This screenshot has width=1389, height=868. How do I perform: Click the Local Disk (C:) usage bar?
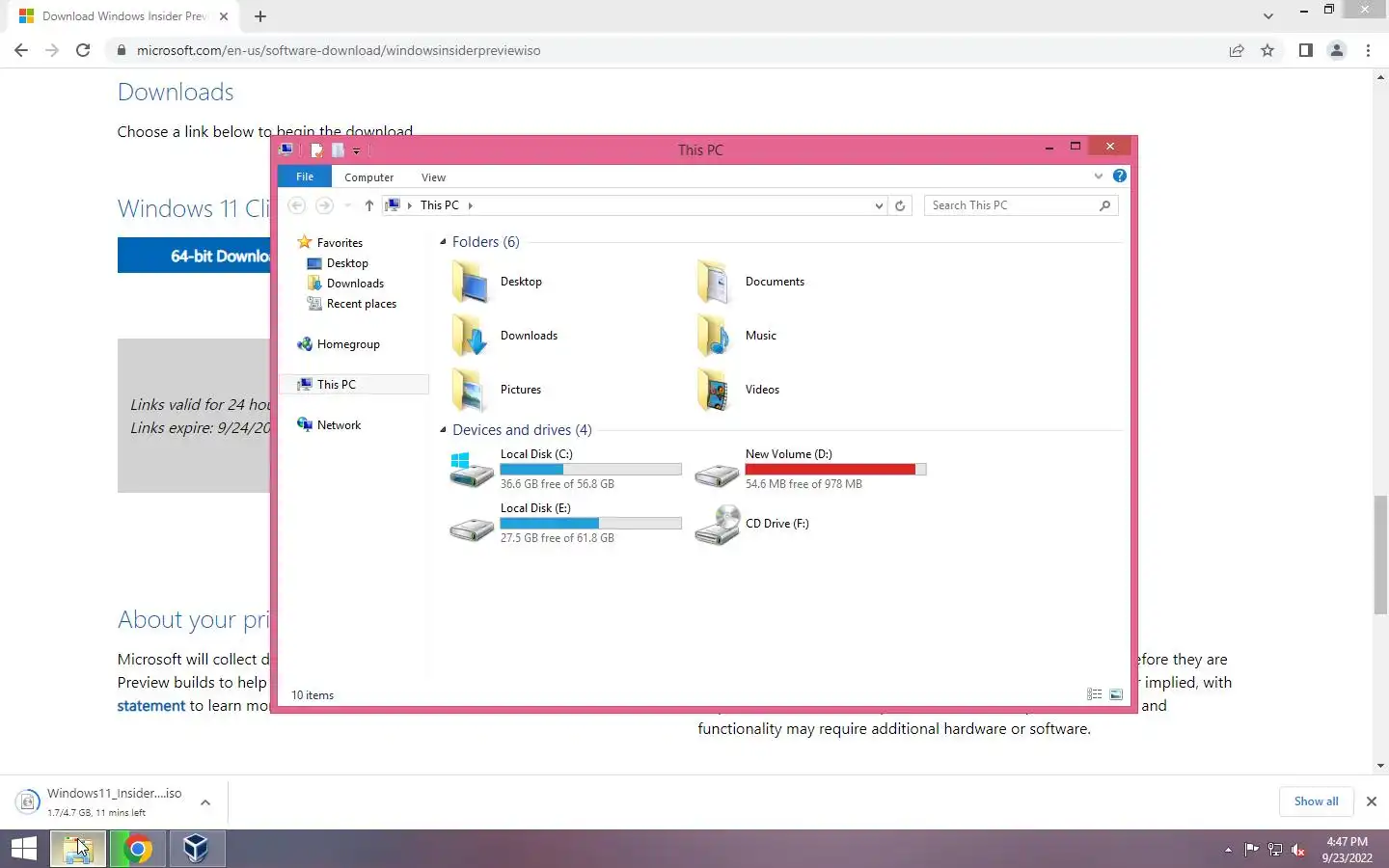(x=590, y=470)
